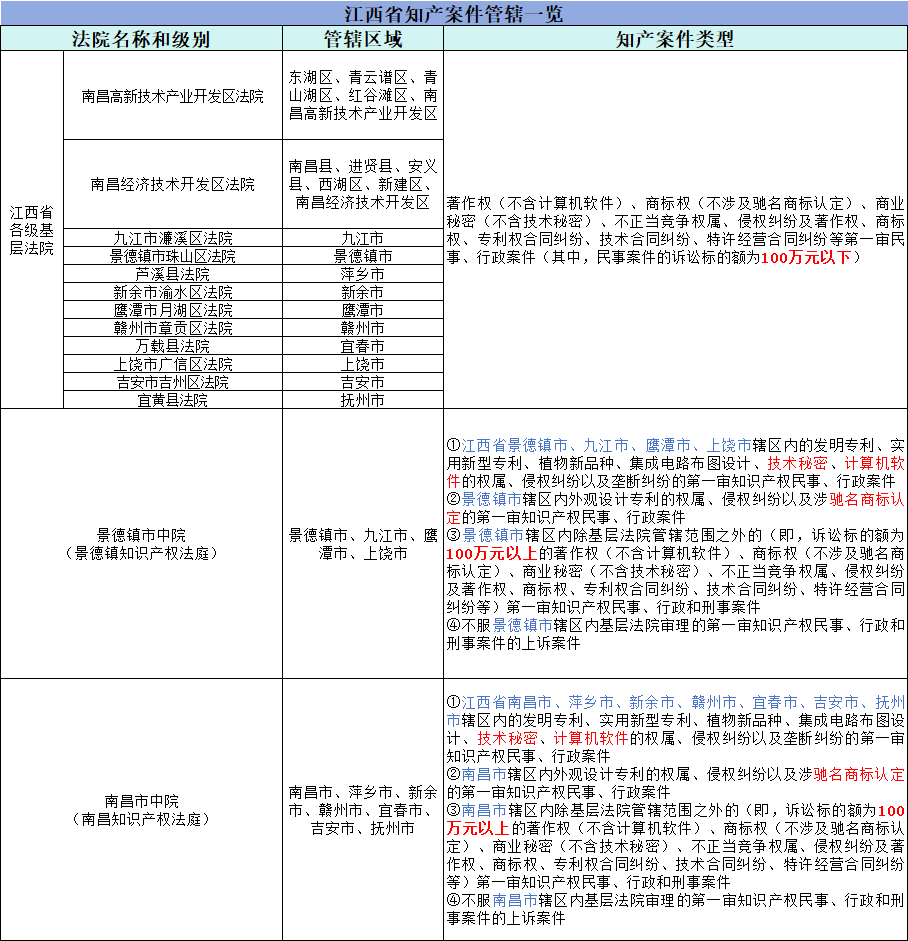Click the 抚州市 jurisdiction cell beside 宜黄县法院
Screen dimensions: 908x941
(363, 400)
